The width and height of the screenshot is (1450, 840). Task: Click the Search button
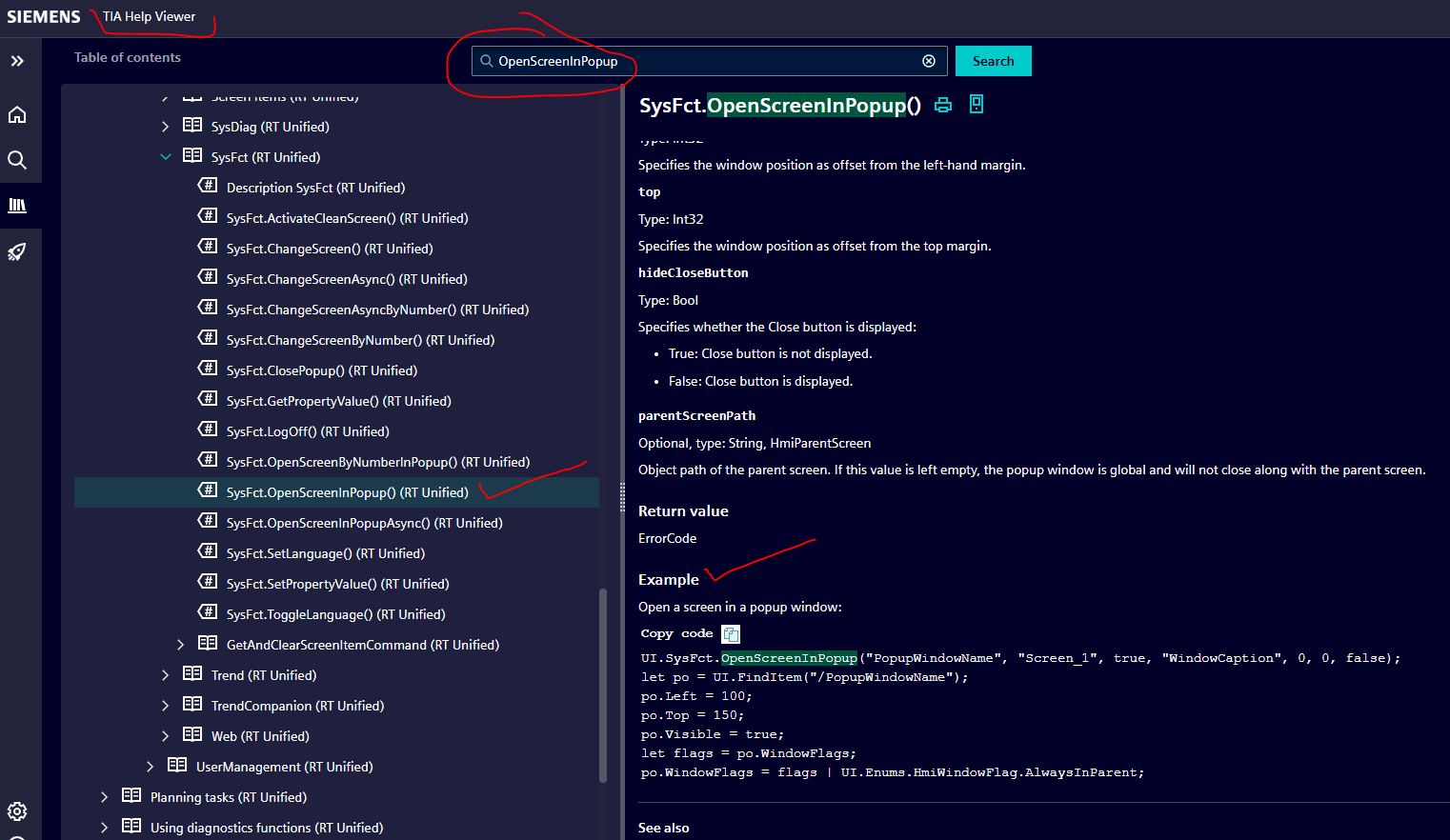pos(994,61)
